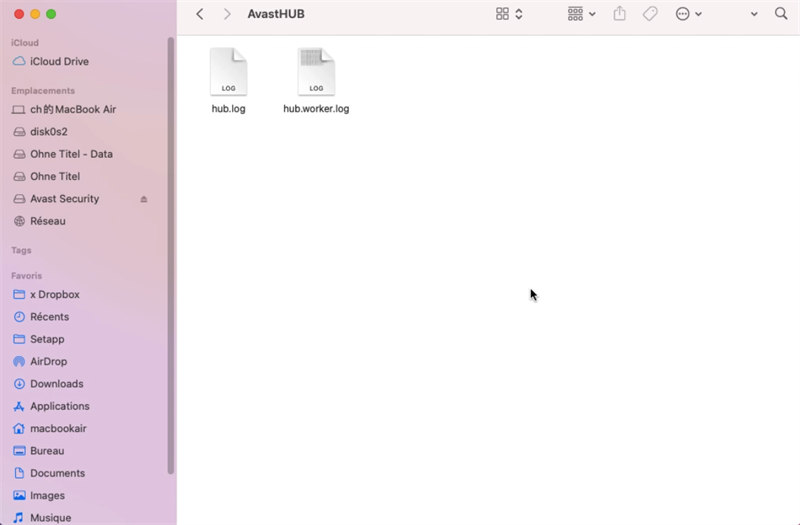Click the MacBook Air laptop icon
The width and height of the screenshot is (800, 525).
point(18,110)
